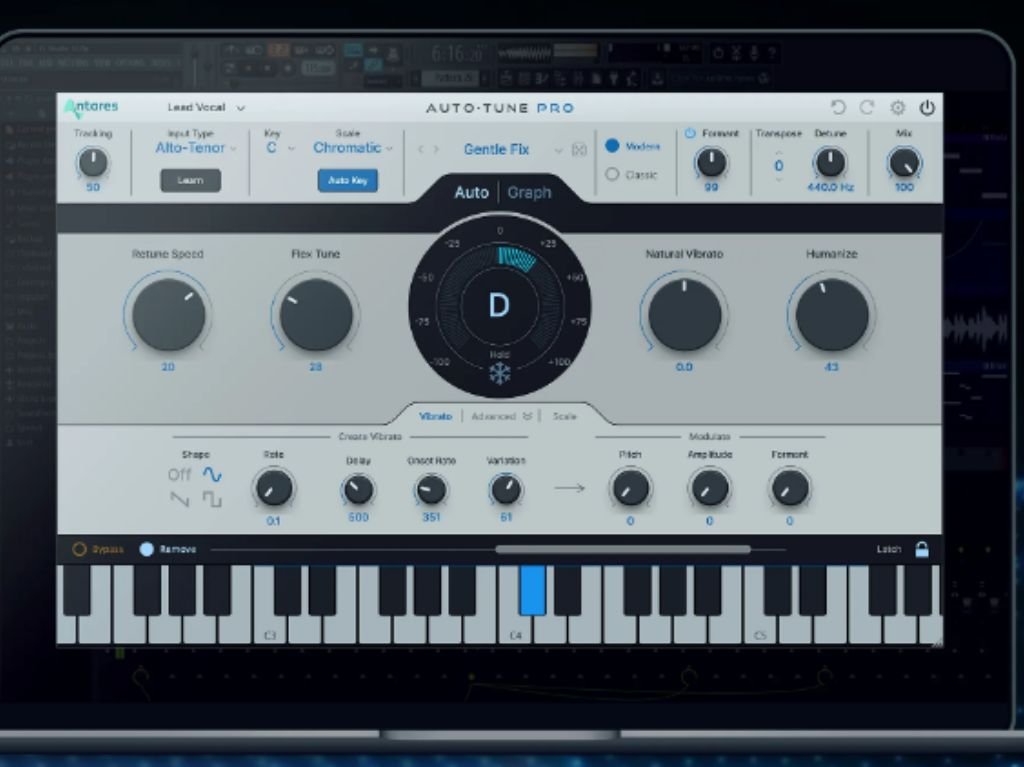1024x767 pixels.
Task: Click the Detune knob
Action: click(x=830, y=163)
